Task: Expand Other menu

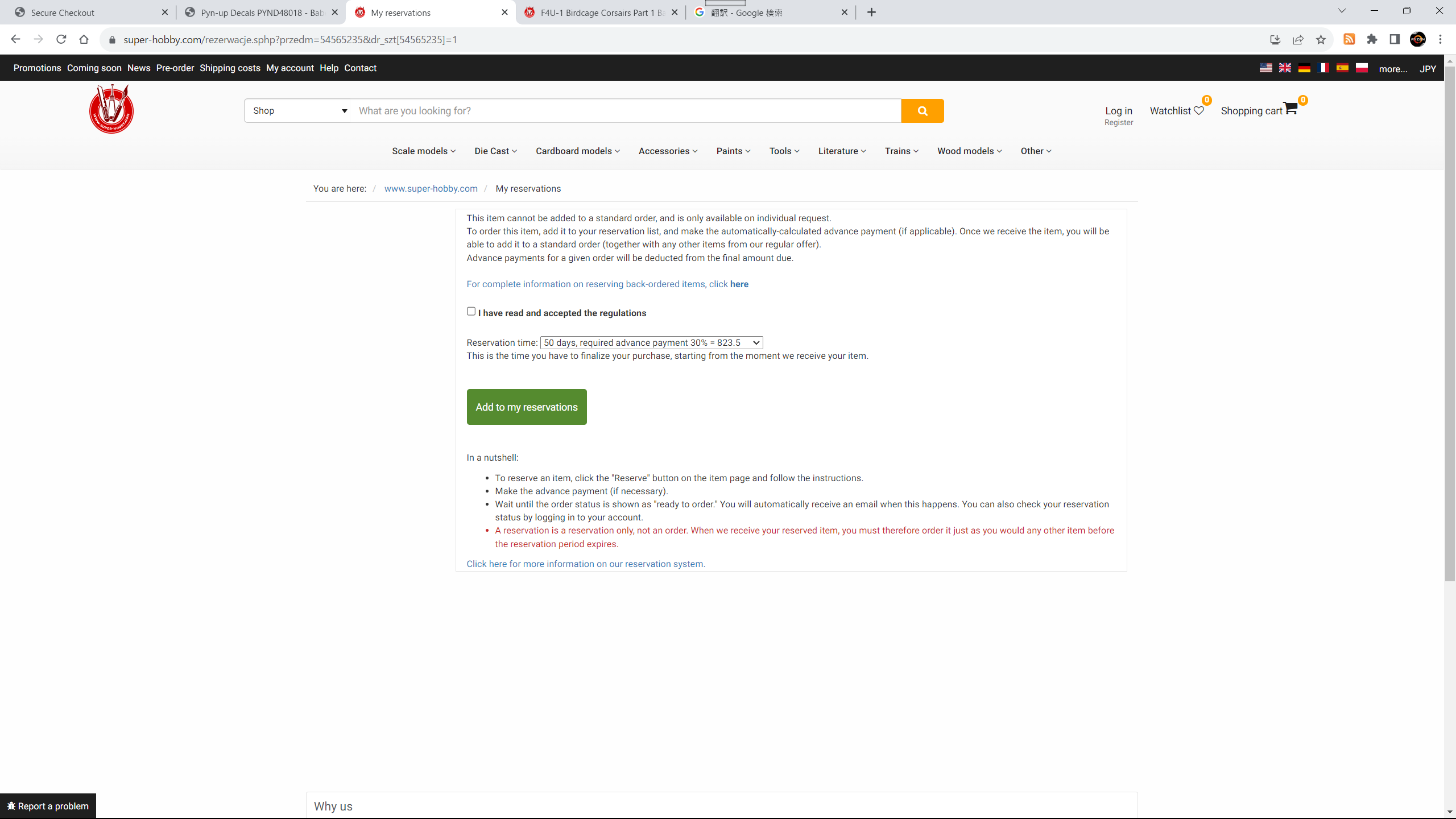Action: [1036, 151]
